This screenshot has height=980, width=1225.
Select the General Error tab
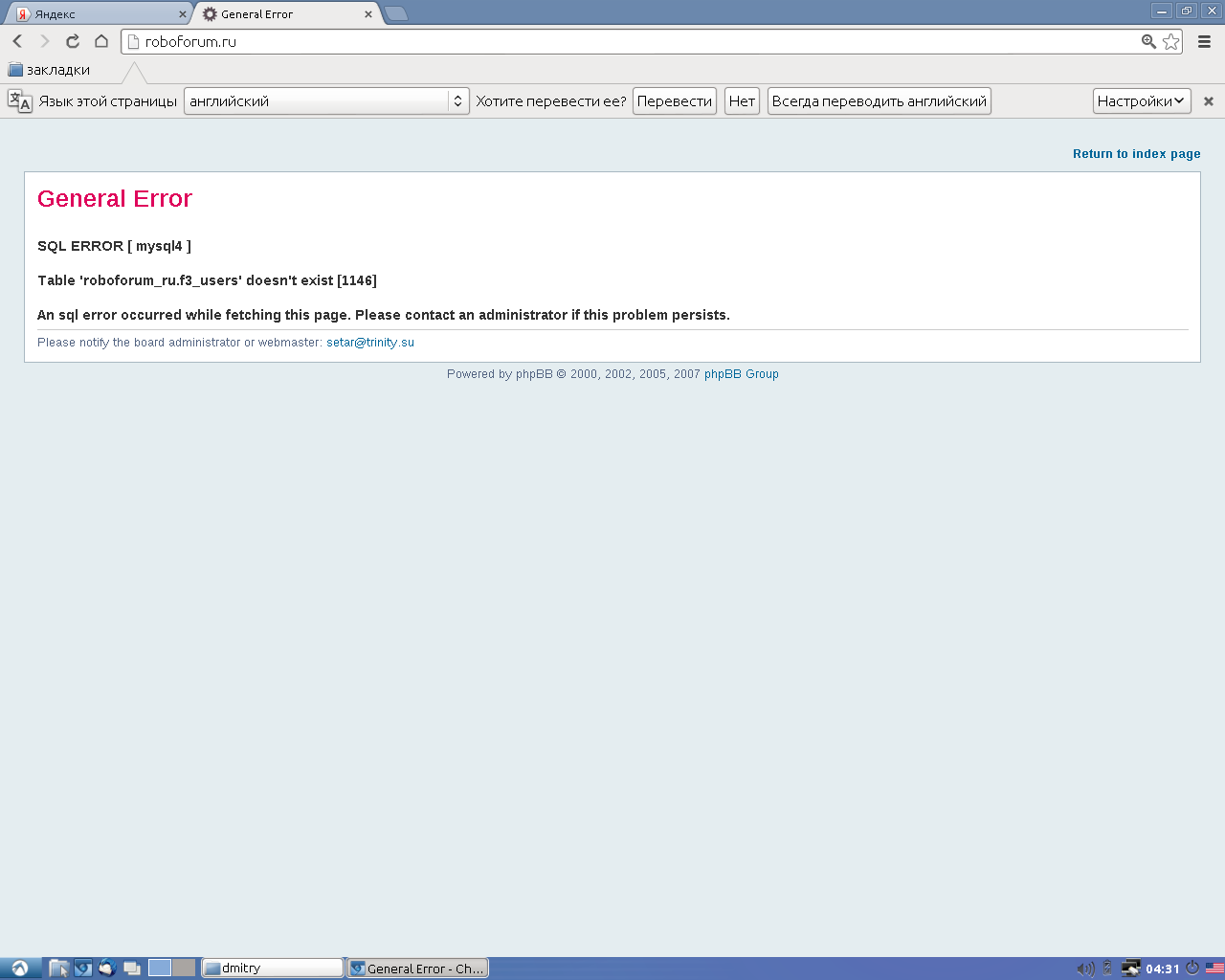pos(287,14)
